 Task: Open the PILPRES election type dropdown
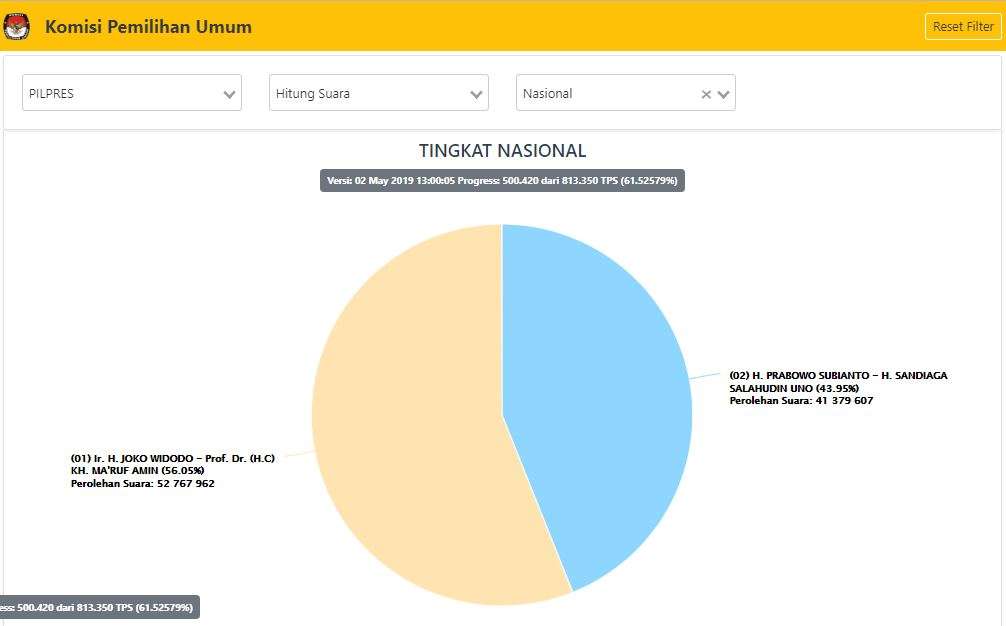pos(120,93)
